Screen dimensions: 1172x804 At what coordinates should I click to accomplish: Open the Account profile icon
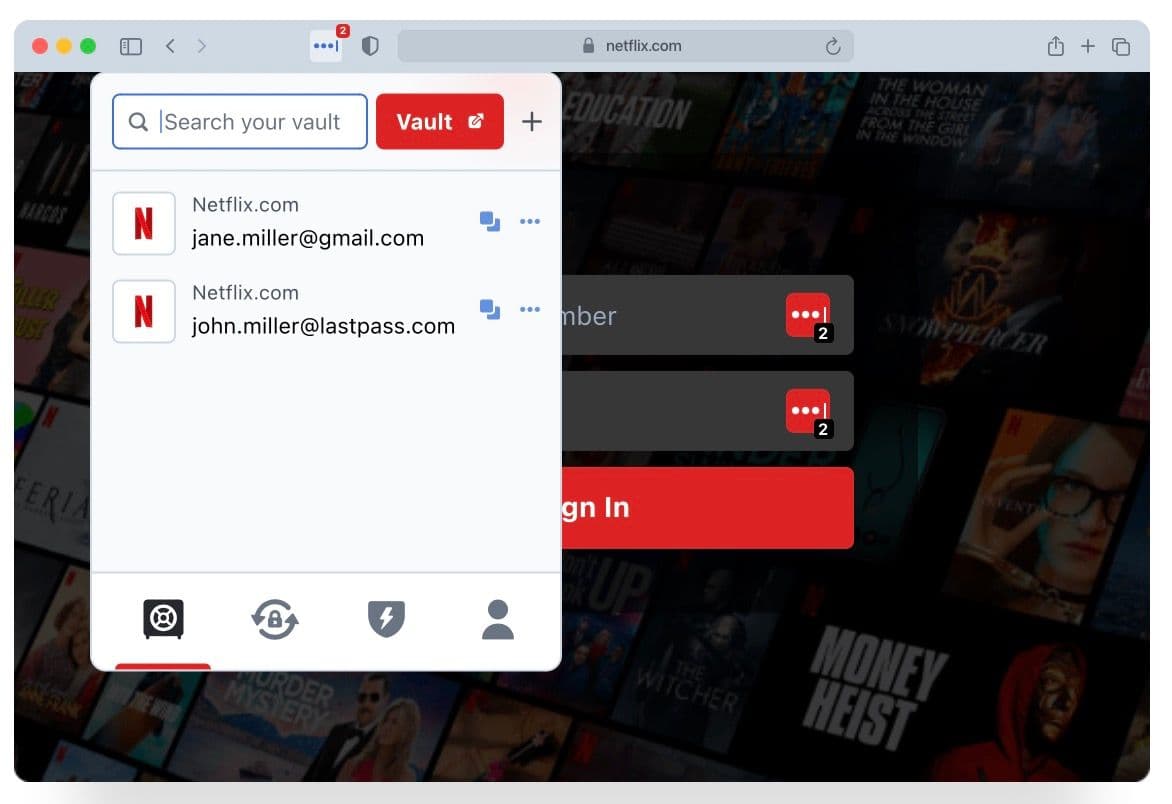(x=497, y=618)
